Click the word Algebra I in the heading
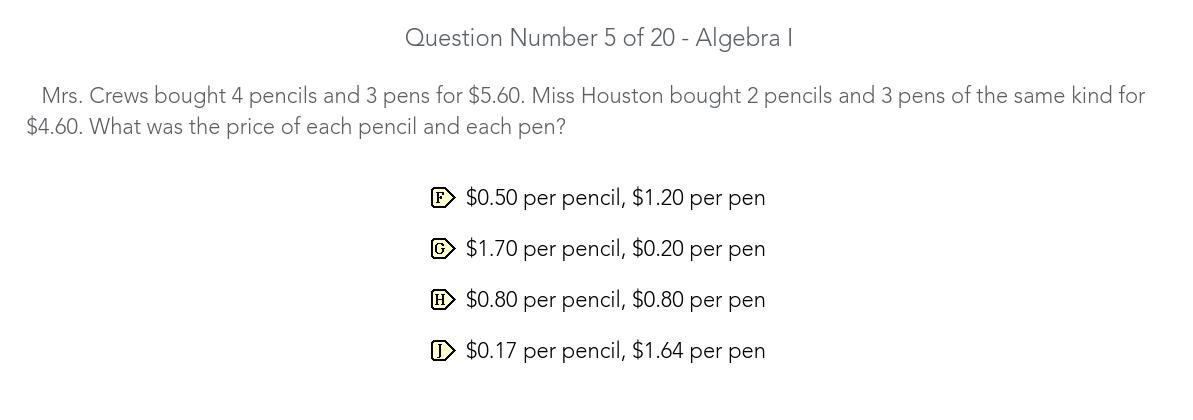 [744, 38]
